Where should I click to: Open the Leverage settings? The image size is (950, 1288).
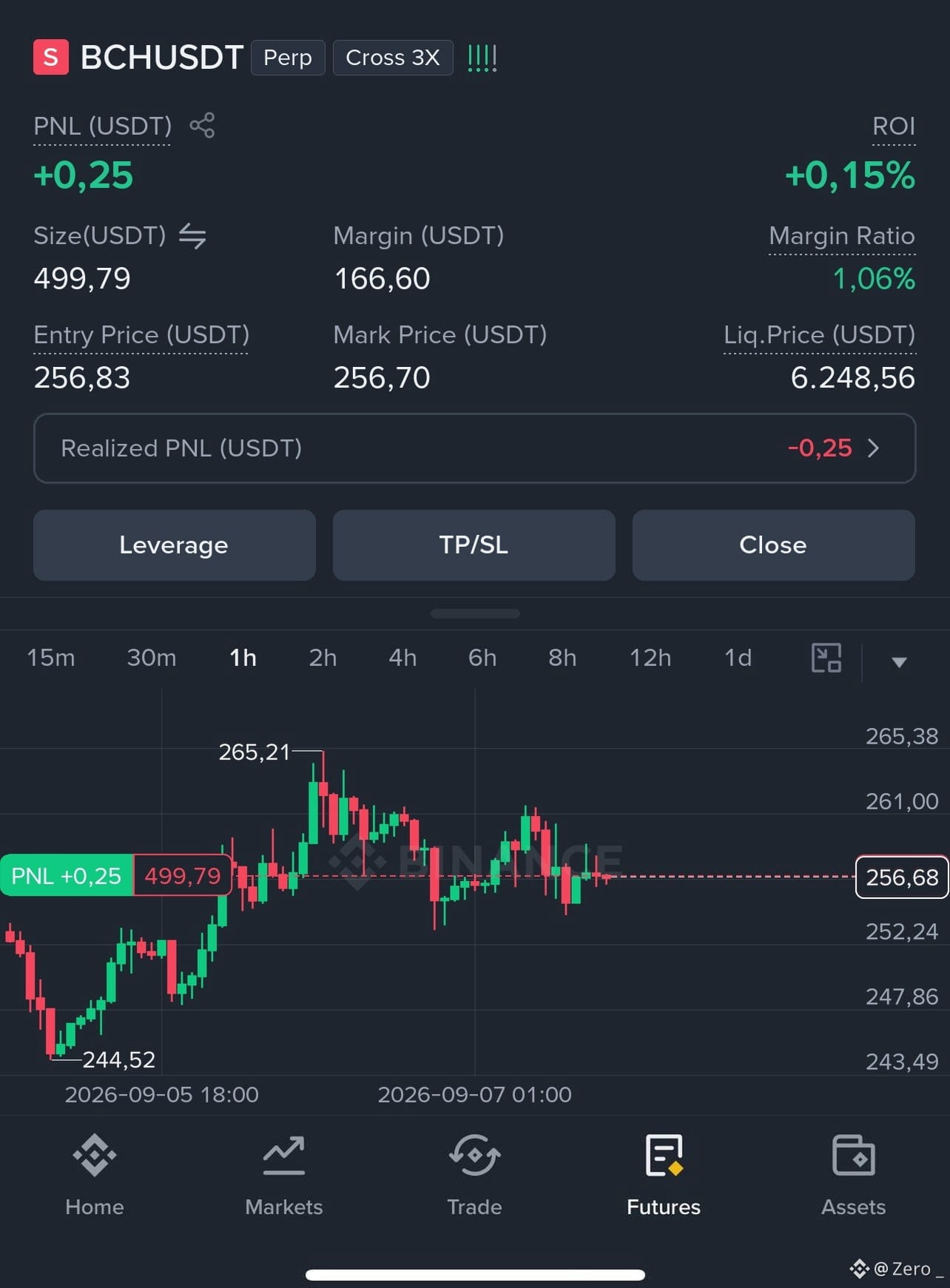pyautogui.click(x=175, y=545)
